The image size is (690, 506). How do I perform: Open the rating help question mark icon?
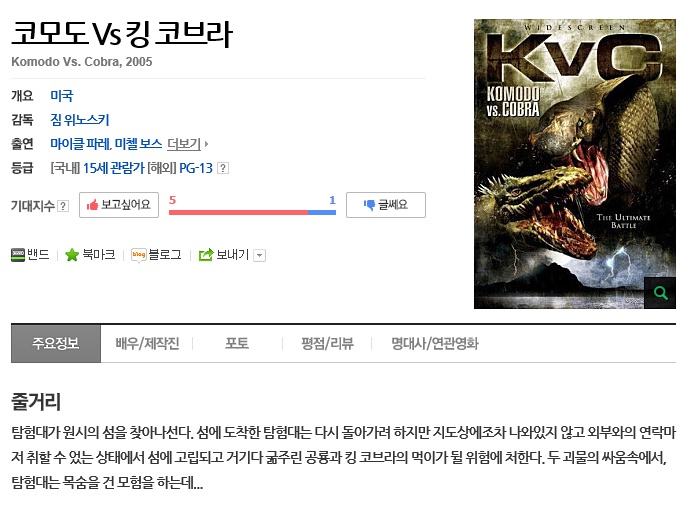click(223, 168)
